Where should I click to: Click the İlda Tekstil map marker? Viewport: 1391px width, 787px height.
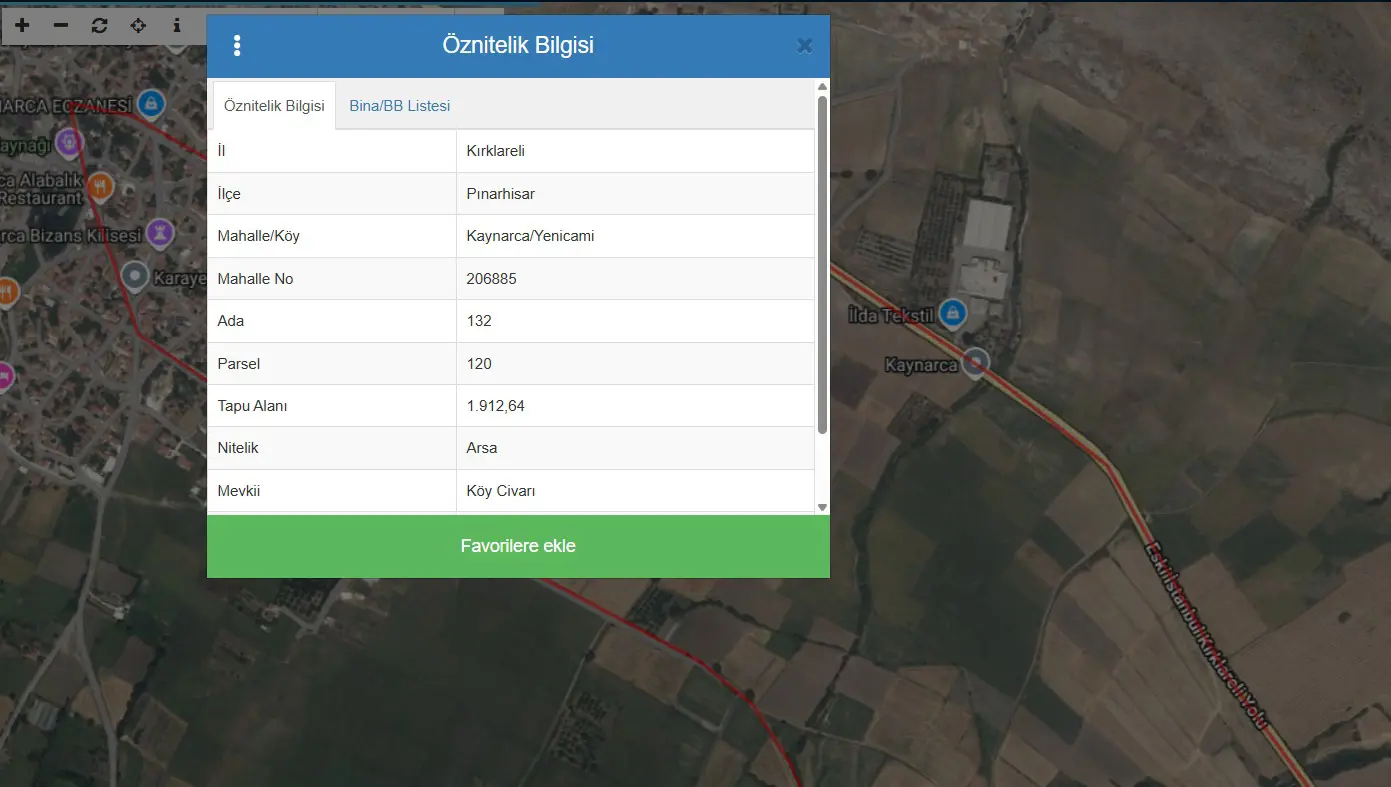pyautogui.click(x=953, y=313)
